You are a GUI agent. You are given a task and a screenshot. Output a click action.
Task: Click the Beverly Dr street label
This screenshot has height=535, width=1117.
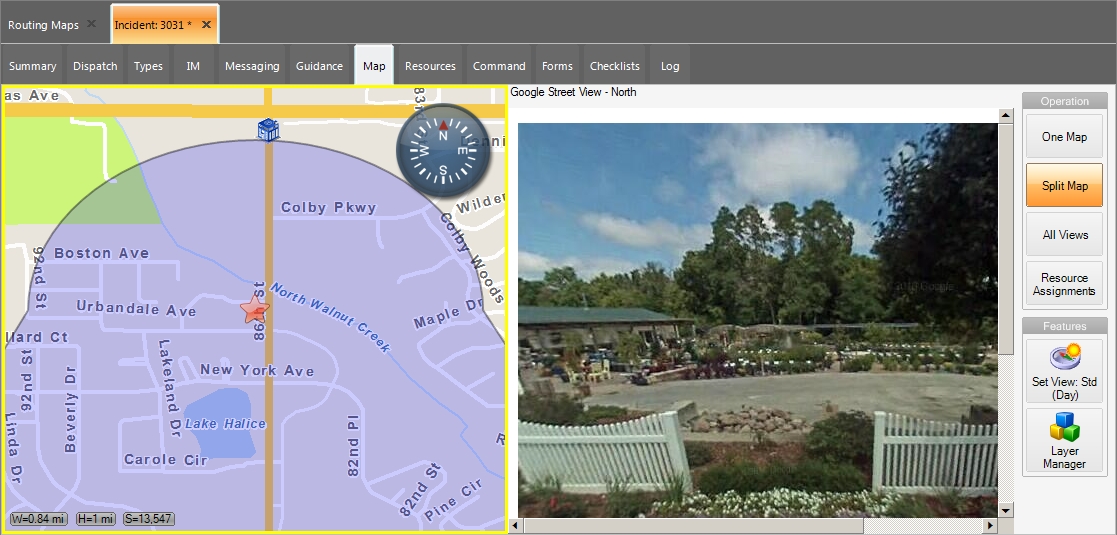[70, 409]
